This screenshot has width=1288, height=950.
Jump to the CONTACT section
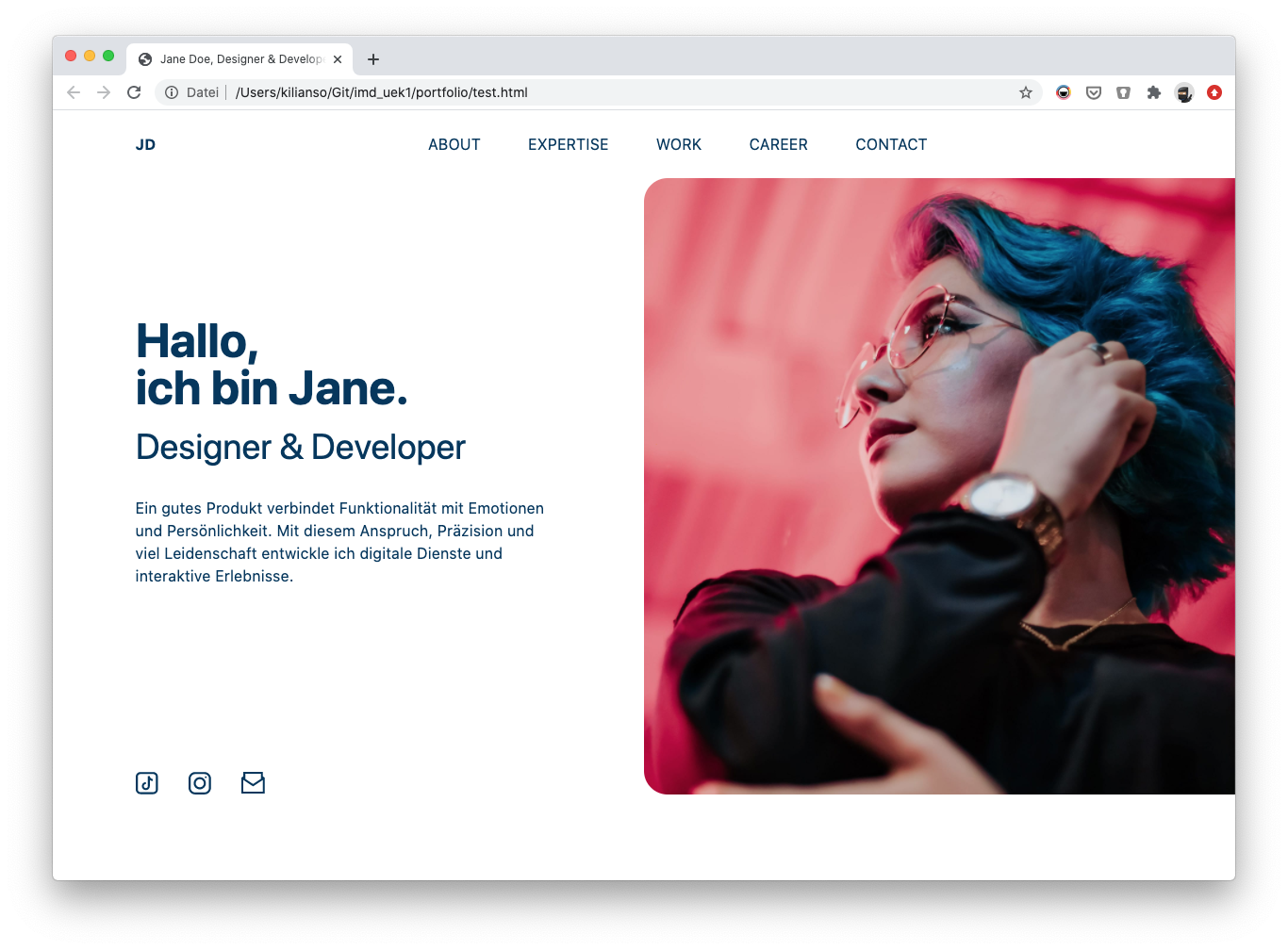pos(891,144)
